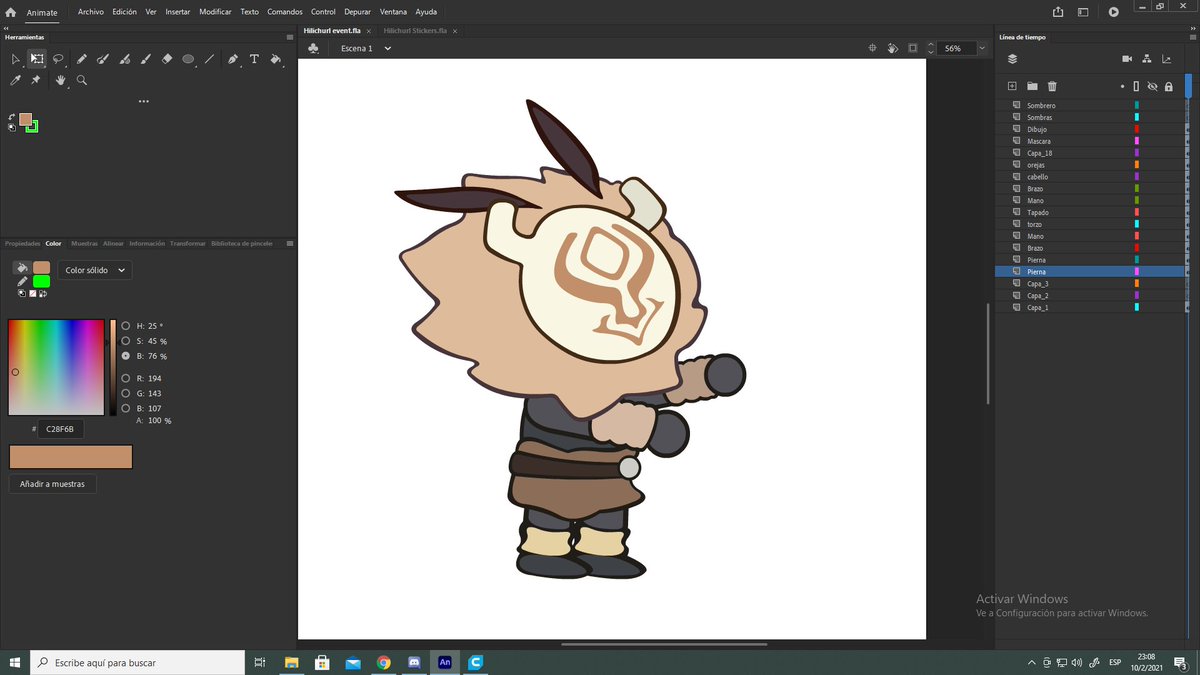Click the rotation tool icon above stage
1200x675 pixels.
(x=892, y=48)
